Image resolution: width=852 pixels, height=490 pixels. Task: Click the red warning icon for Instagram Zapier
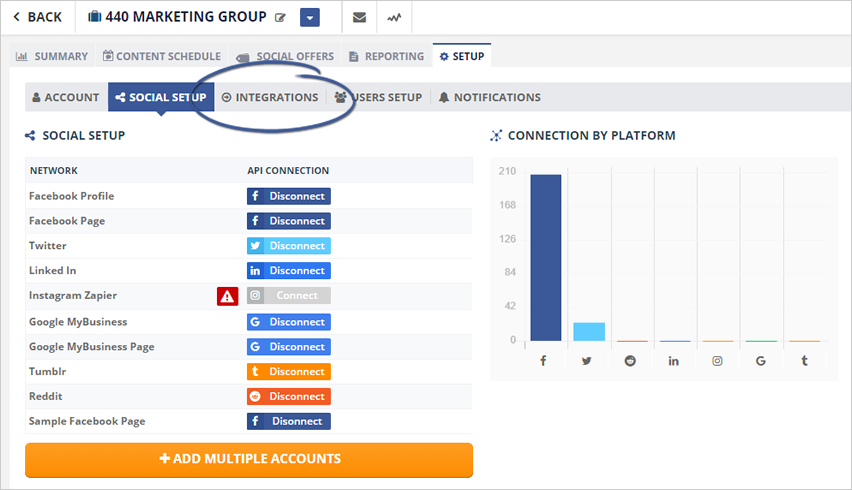[x=228, y=296]
